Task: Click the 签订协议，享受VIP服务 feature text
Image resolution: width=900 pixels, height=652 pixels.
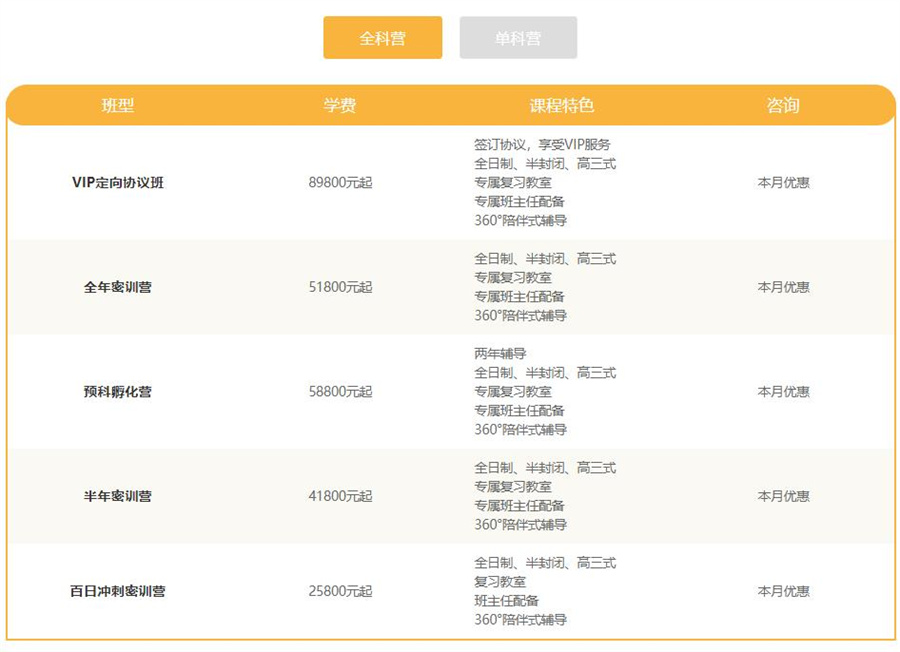Action: tap(544, 143)
